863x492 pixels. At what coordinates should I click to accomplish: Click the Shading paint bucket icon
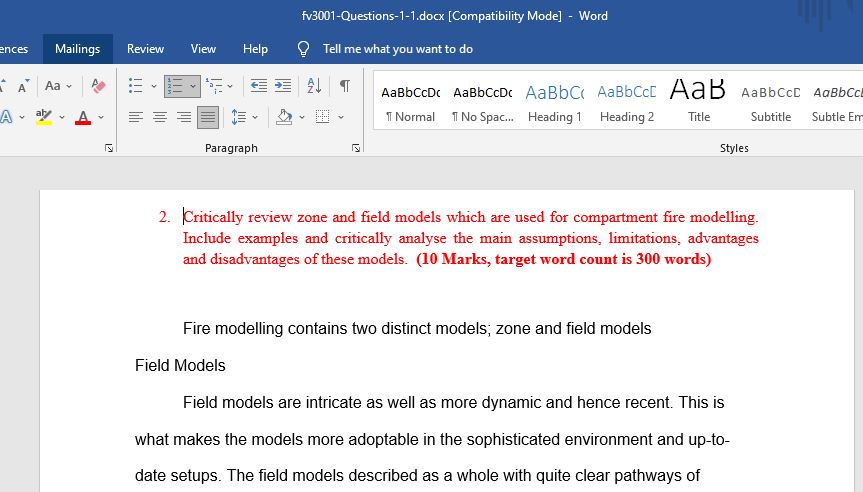pyautogui.click(x=284, y=117)
